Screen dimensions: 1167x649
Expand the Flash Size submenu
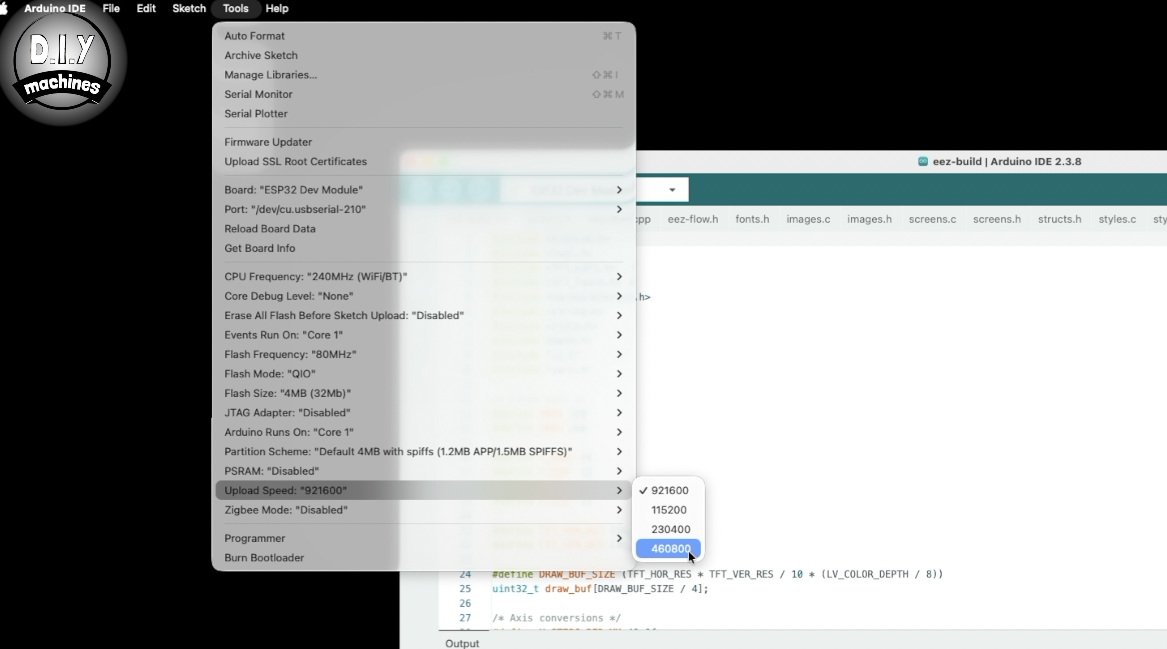423,393
